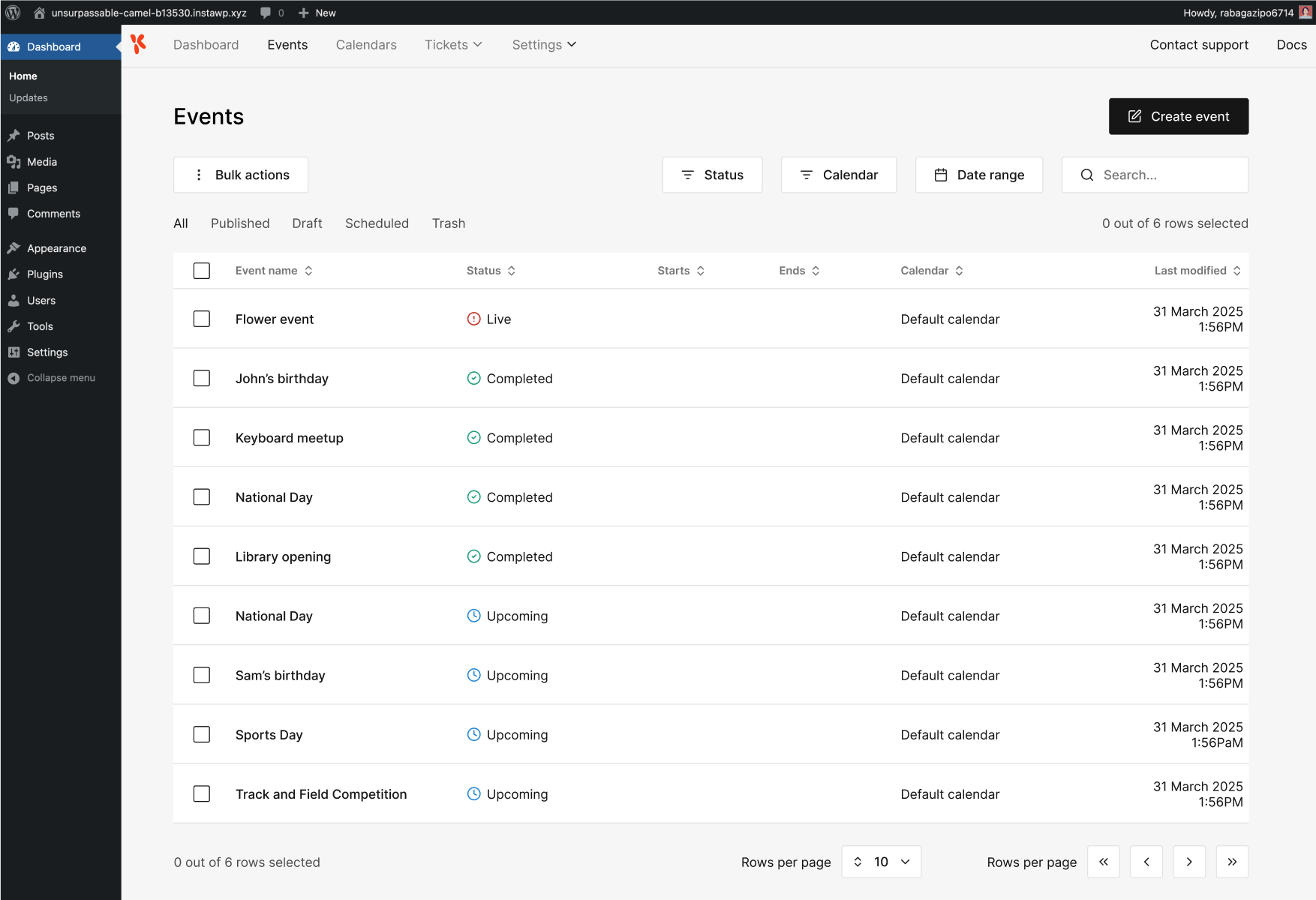This screenshot has width=1316, height=900.
Task: Jump to the last page of events
Action: tap(1232, 862)
